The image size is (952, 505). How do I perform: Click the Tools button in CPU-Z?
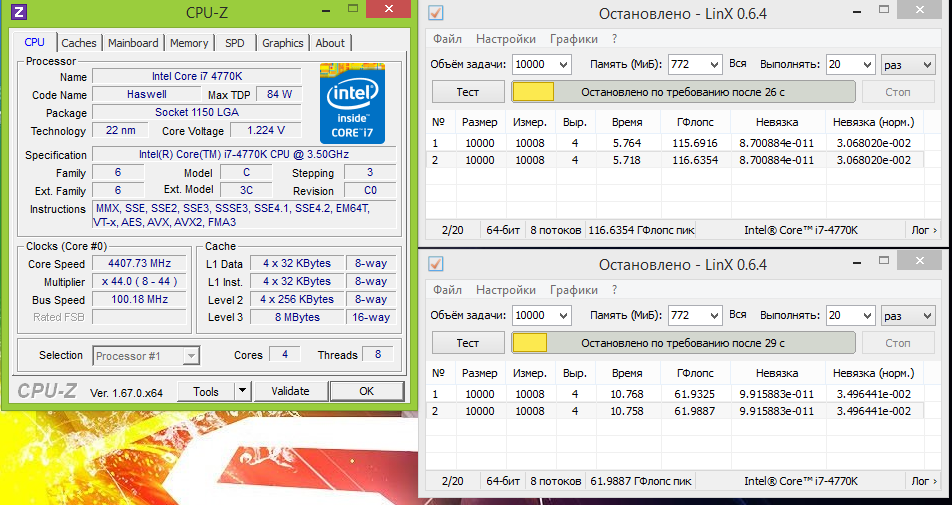coord(206,391)
